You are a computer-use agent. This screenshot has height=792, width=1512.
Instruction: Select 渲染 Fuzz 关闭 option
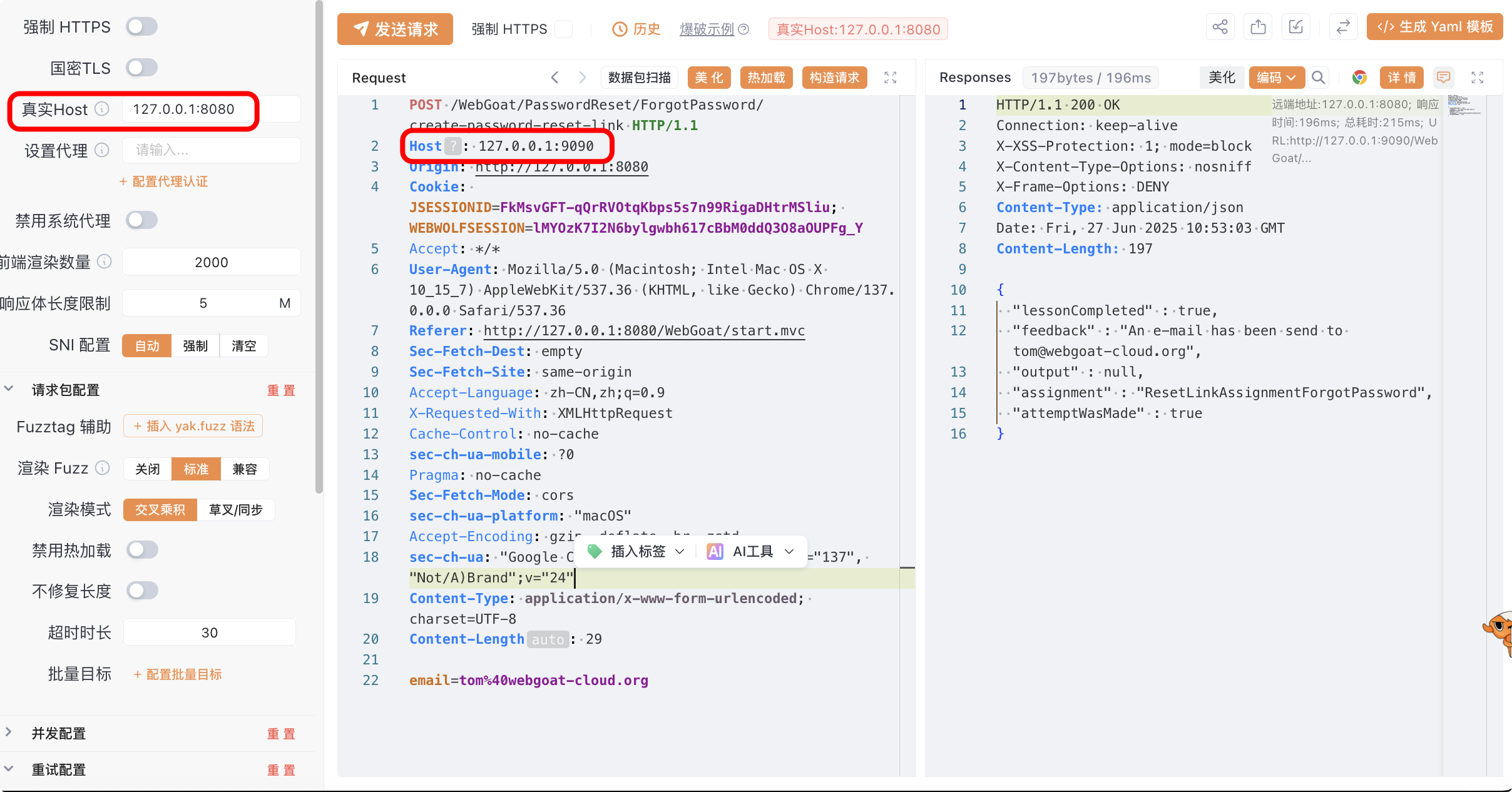click(x=148, y=469)
